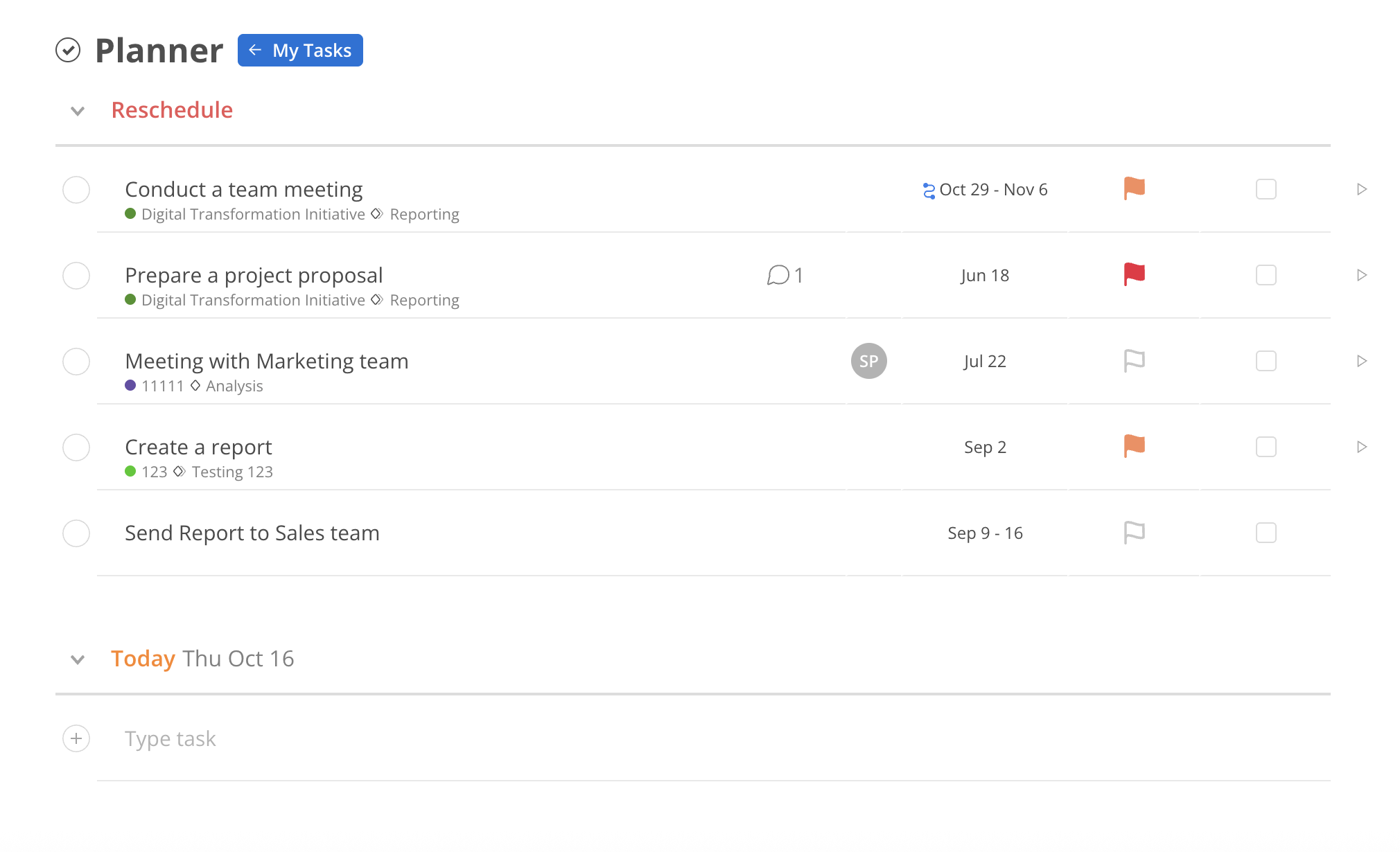Click empty flag on Send Report to Sales team
The image size is (1400, 852).
(1134, 532)
